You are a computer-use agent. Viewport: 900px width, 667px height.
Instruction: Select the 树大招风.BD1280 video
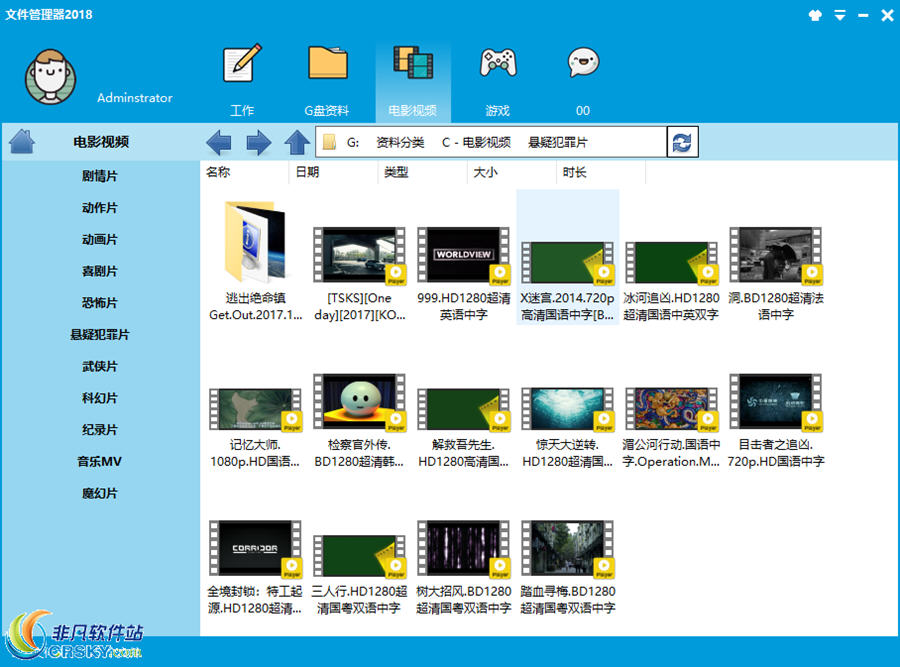point(464,568)
